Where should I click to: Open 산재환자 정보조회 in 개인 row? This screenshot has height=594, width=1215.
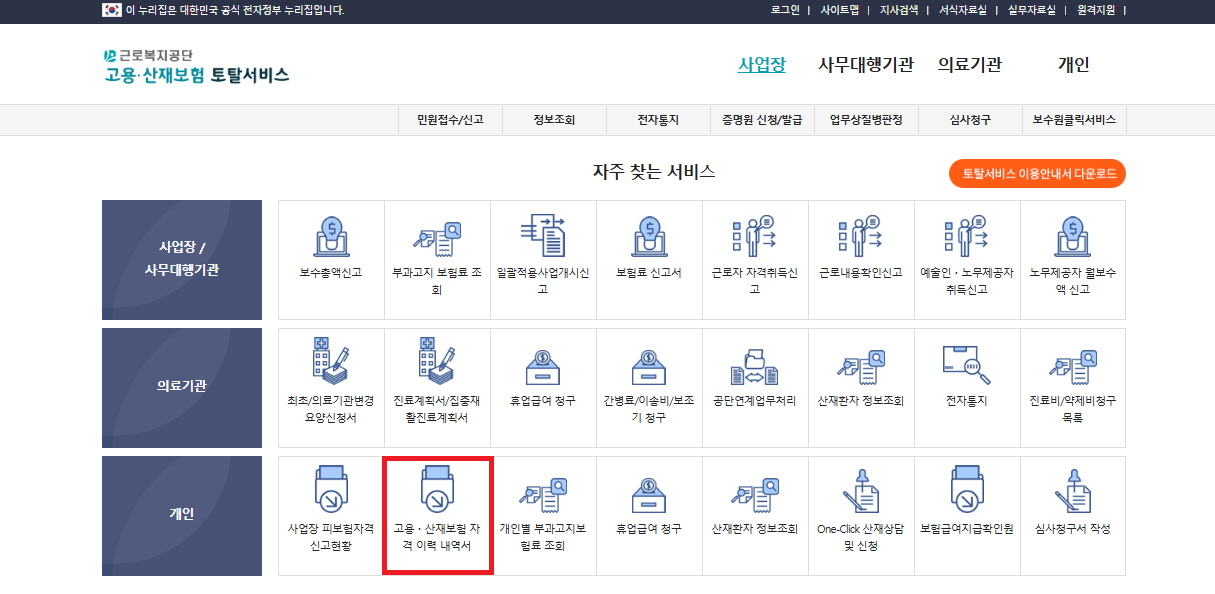[755, 513]
